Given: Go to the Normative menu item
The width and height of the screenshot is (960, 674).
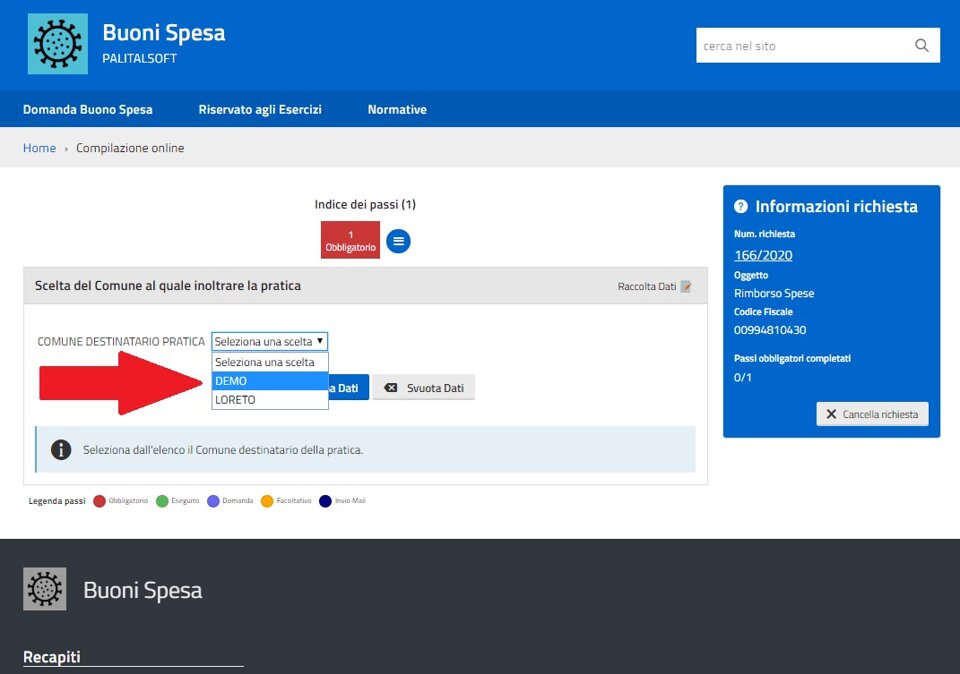Looking at the screenshot, I should click(x=397, y=110).
